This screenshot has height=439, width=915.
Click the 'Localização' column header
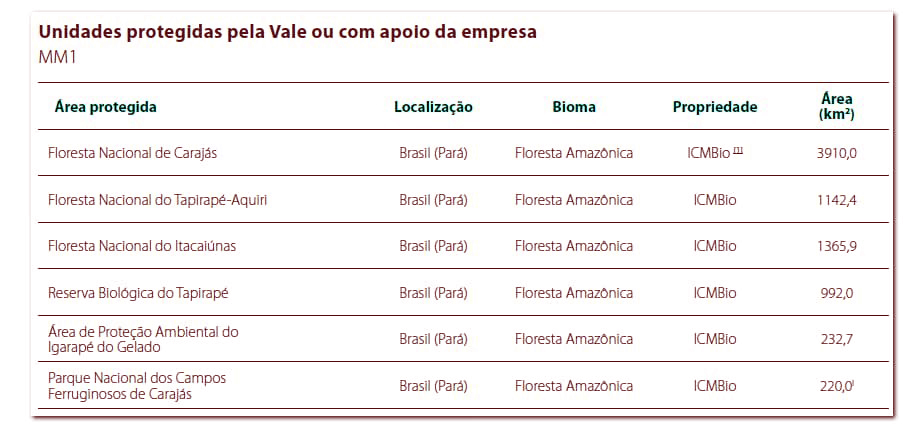coord(433,107)
